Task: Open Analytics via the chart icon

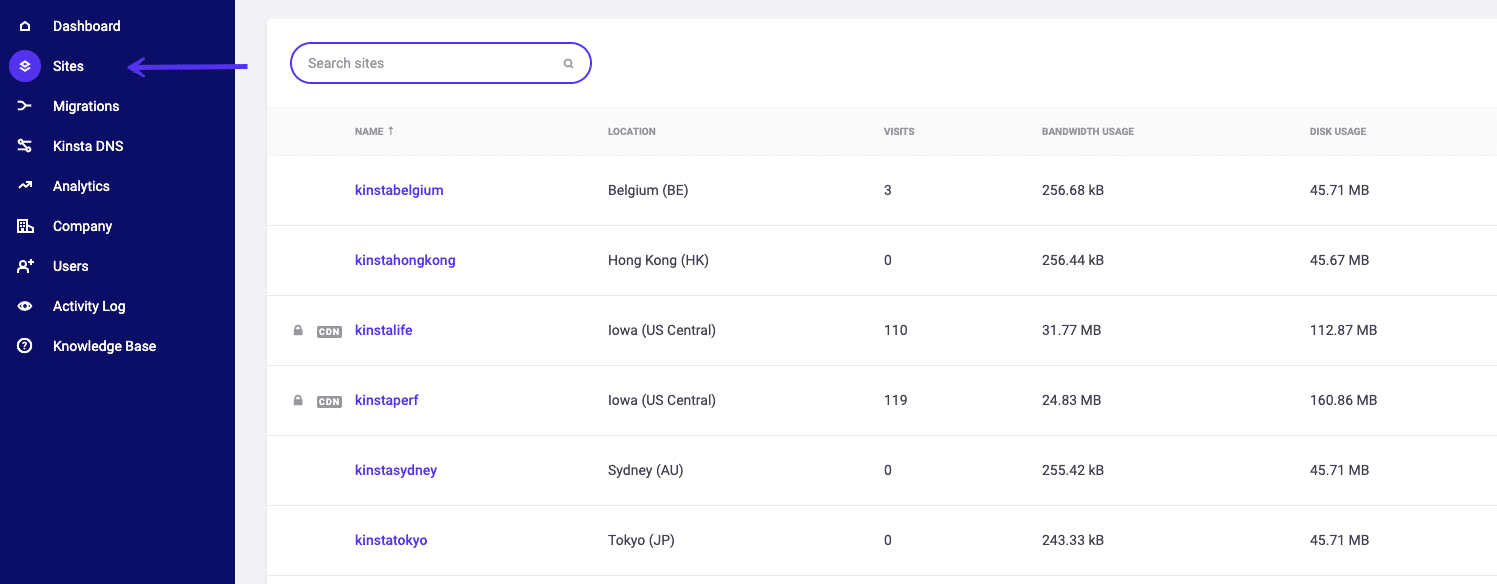Action: [x=25, y=185]
